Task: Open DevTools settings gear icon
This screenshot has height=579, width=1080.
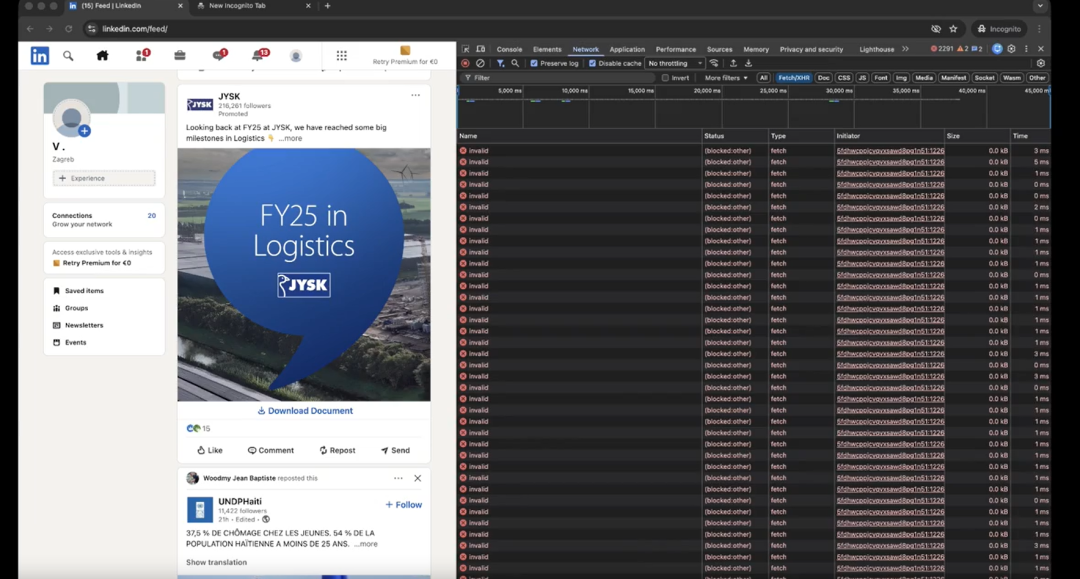Action: tap(1011, 49)
